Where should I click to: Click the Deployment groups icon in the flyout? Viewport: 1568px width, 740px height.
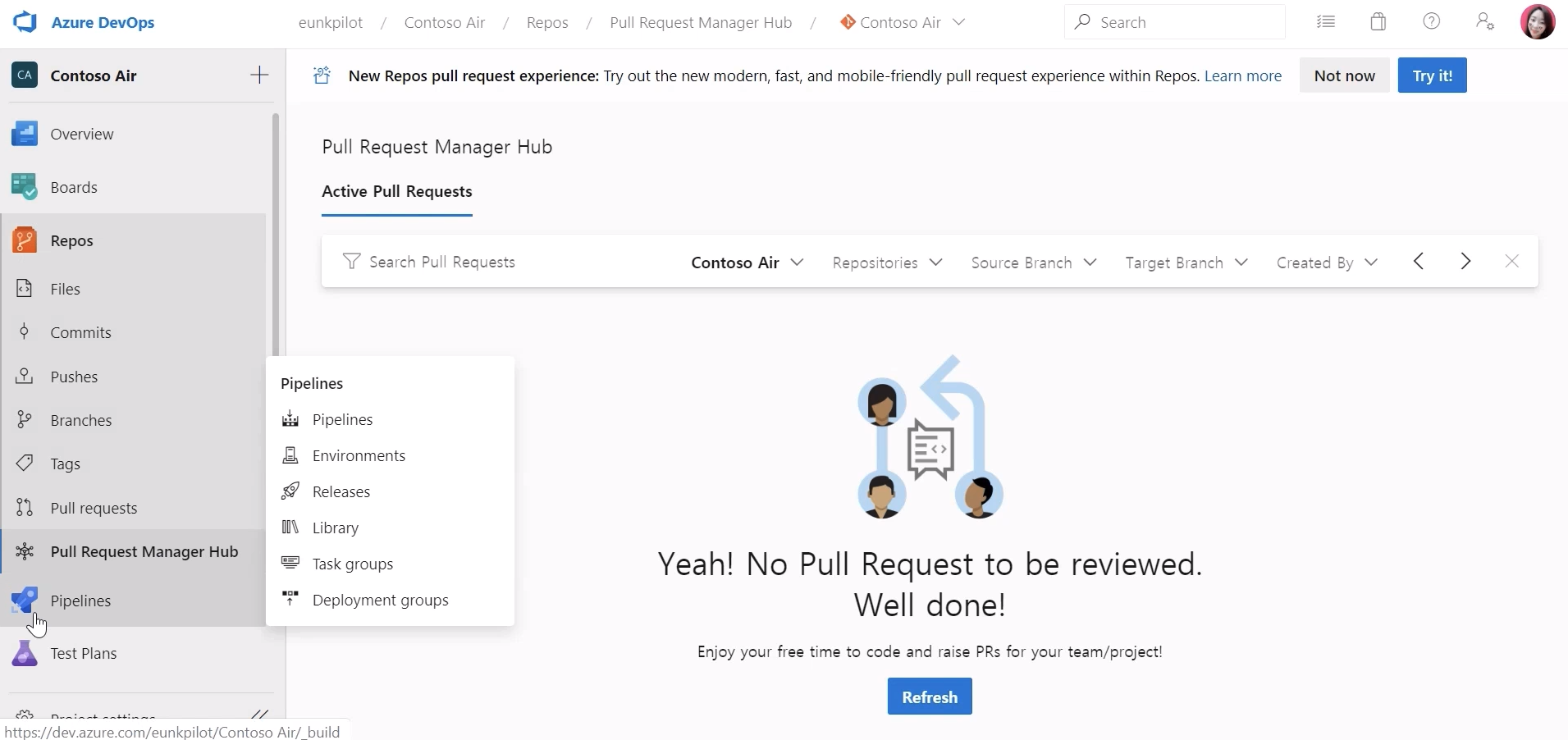[x=290, y=599]
